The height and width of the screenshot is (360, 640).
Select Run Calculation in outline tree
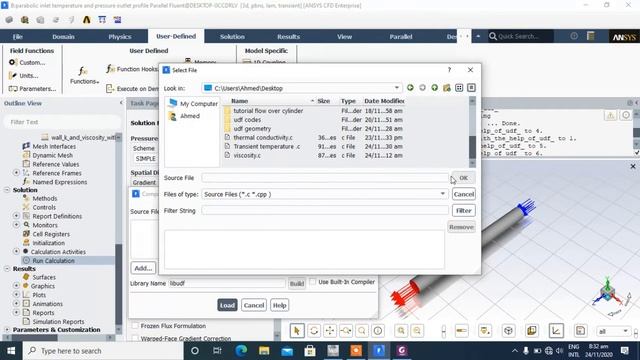tap(53, 260)
